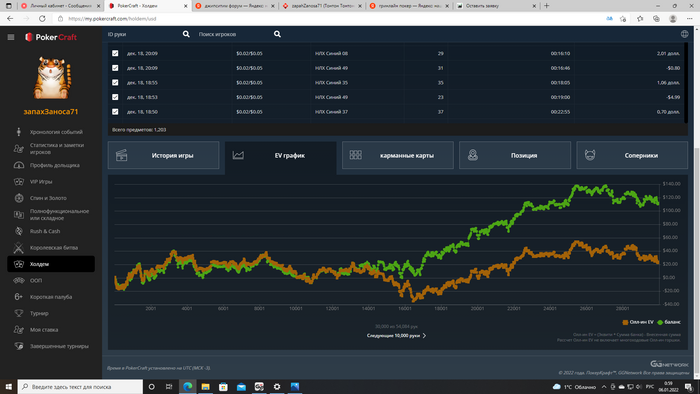Click the ID руки search field
The width and height of the screenshot is (700, 394).
pyautogui.click(x=143, y=34)
